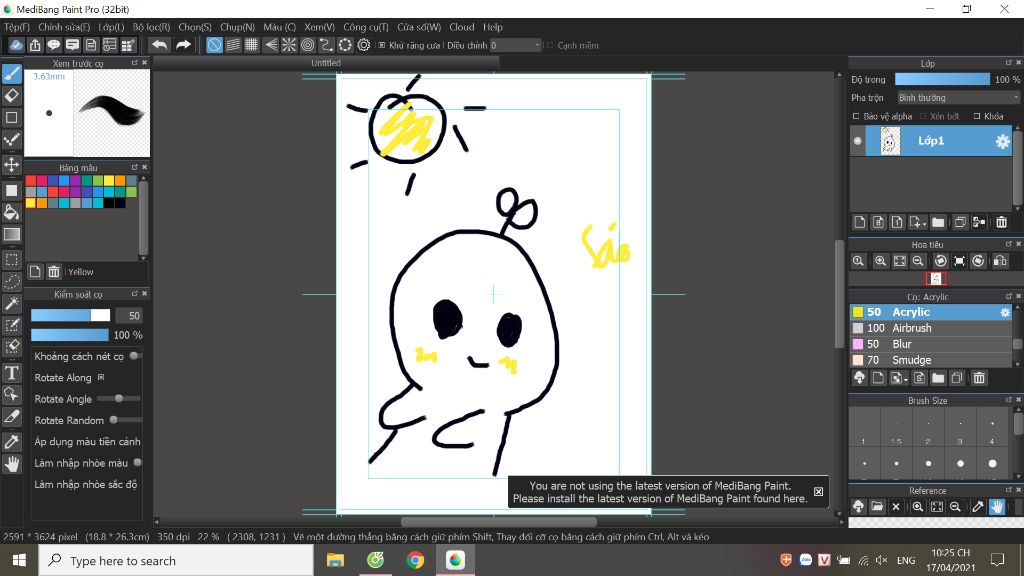Toggle the Xén bớt clipping checkbox
This screenshot has width=1024, height=576.
pyautogui.click(x=923, y=116)
